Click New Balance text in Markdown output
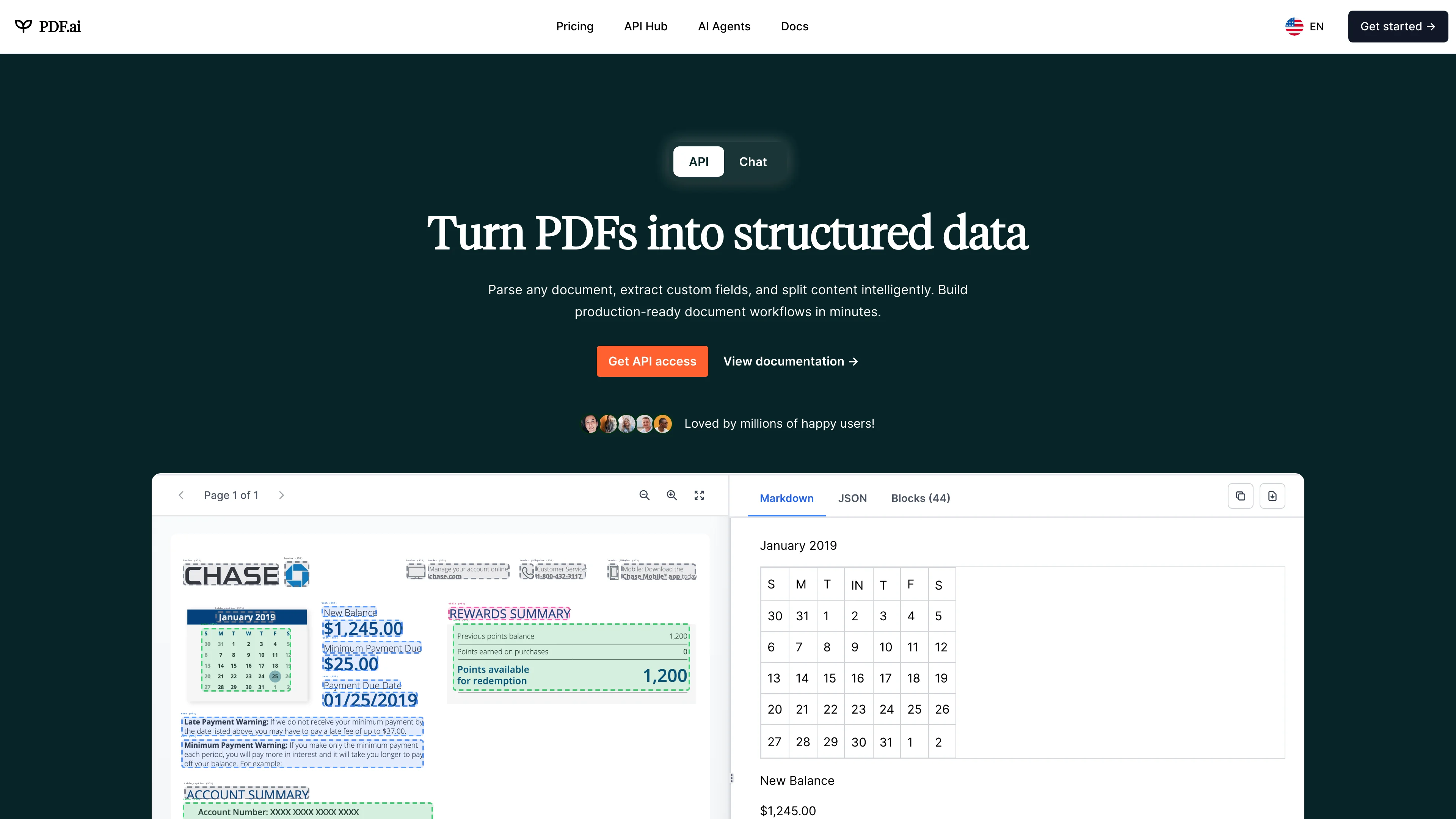This screenshot has width=1456, height=819. click(x=797, y=781)
